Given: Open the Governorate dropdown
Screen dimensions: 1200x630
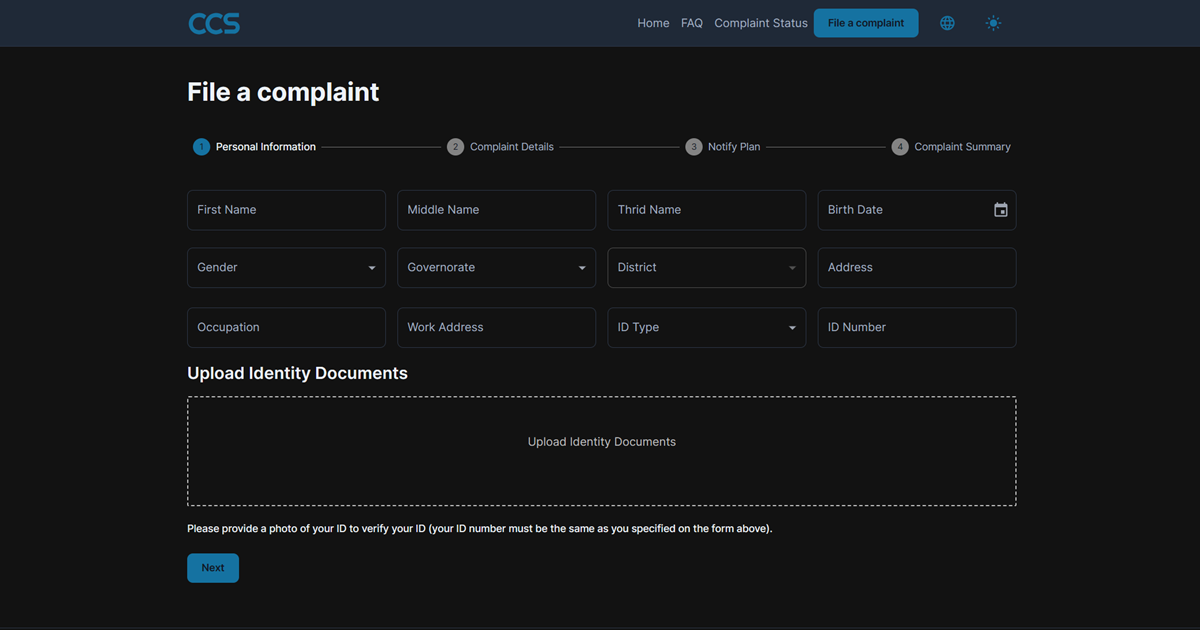Looking at the screenshot, I should 496,268.
